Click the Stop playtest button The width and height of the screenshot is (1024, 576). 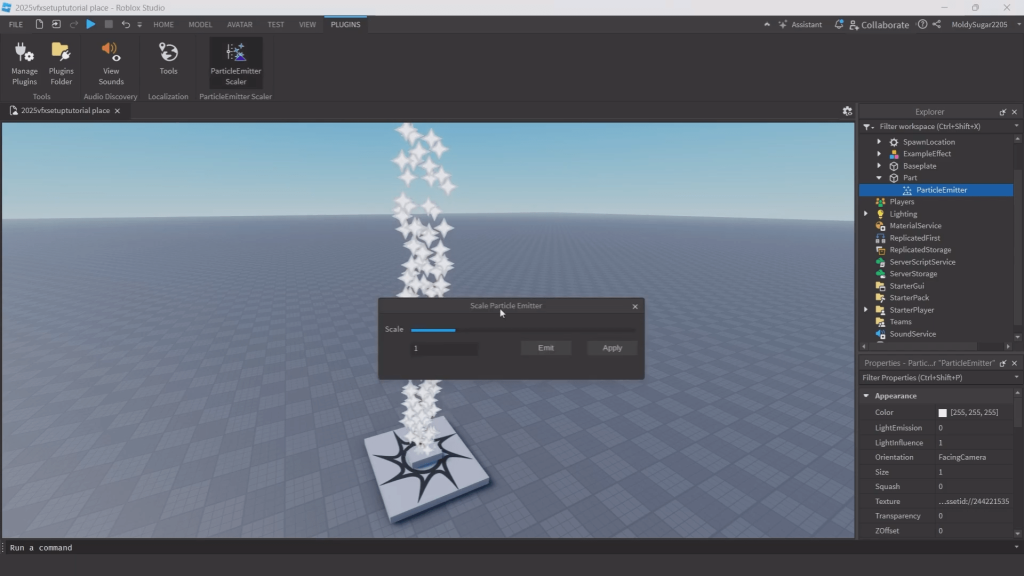(x=108, y=24)
